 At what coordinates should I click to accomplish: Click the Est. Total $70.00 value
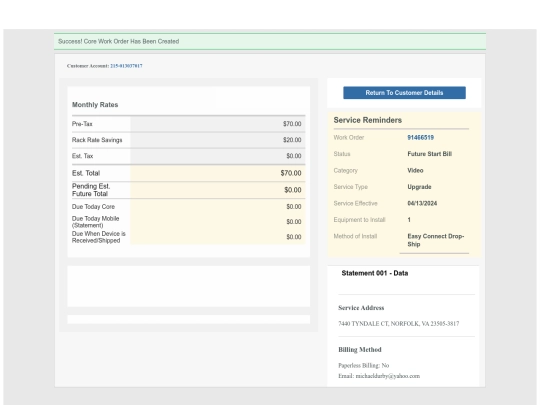pyautogui.click(x=291, y=173)
